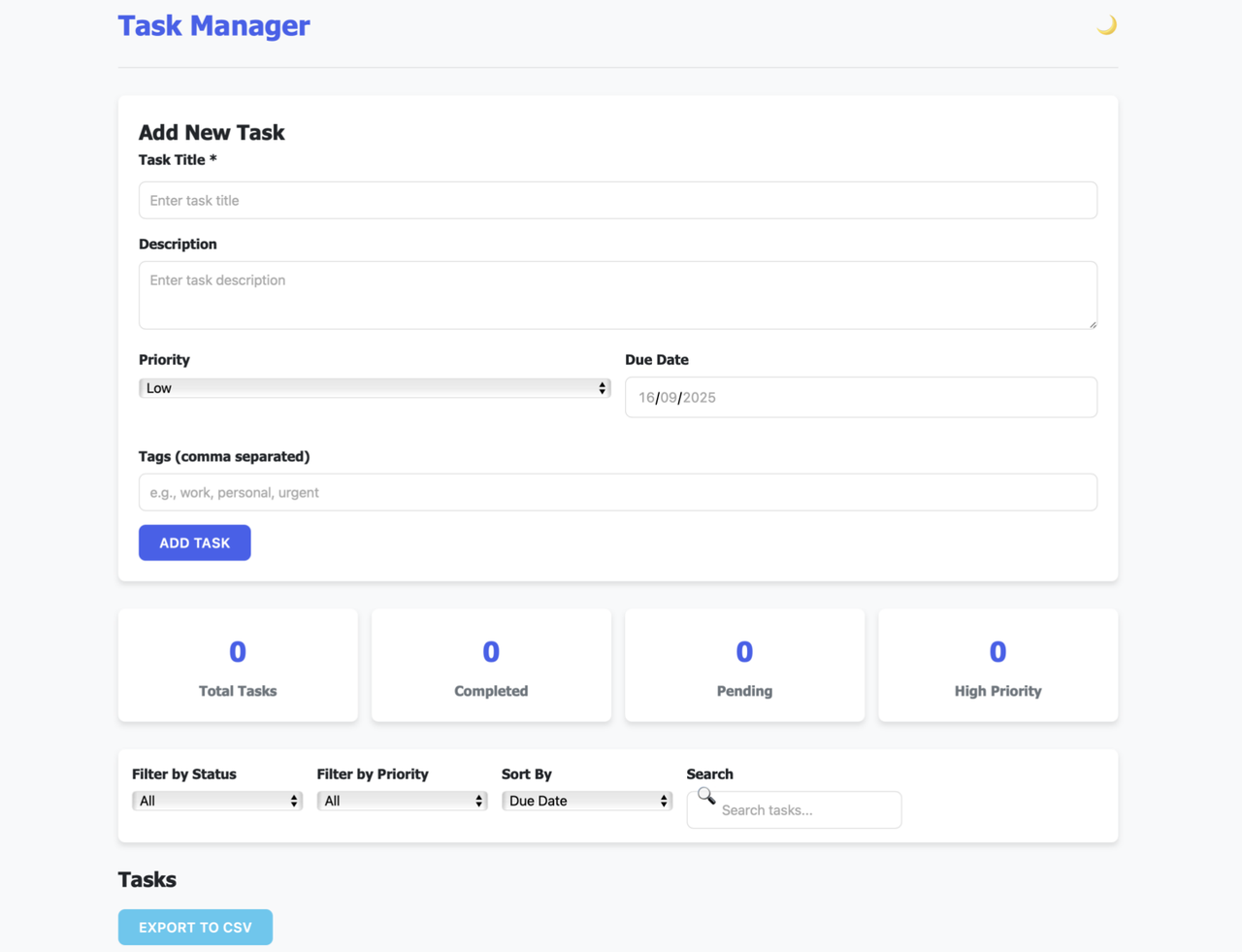Click the Description resize handle
1242x952 pixels.
pos(1092,323)
